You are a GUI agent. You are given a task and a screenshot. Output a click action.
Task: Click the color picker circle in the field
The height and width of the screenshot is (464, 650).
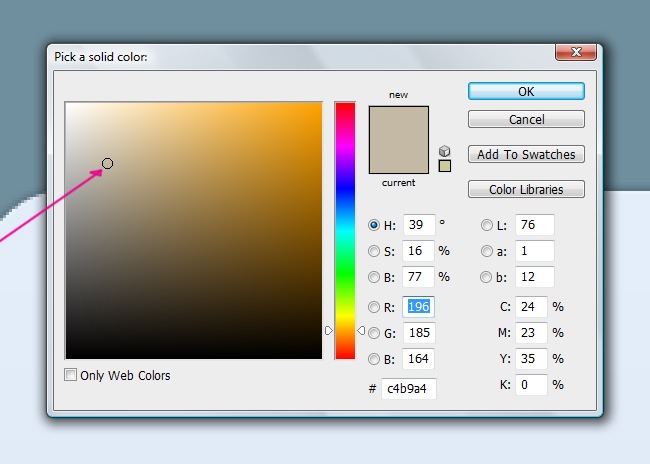pyautogui.click(x=108, y=163)
